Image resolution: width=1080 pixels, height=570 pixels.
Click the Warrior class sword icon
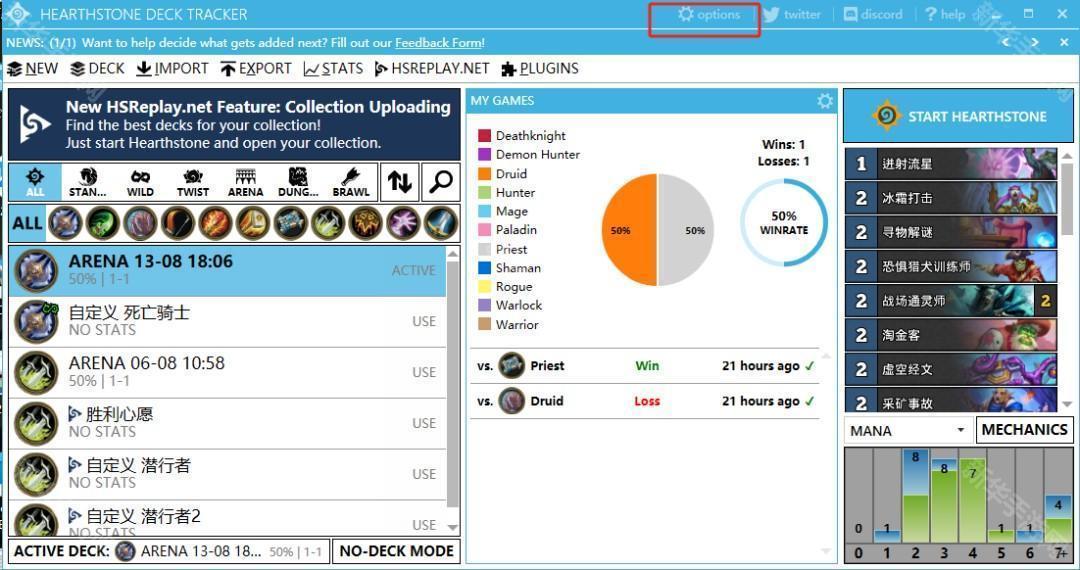pyautogui.click(x=441, y=223)
